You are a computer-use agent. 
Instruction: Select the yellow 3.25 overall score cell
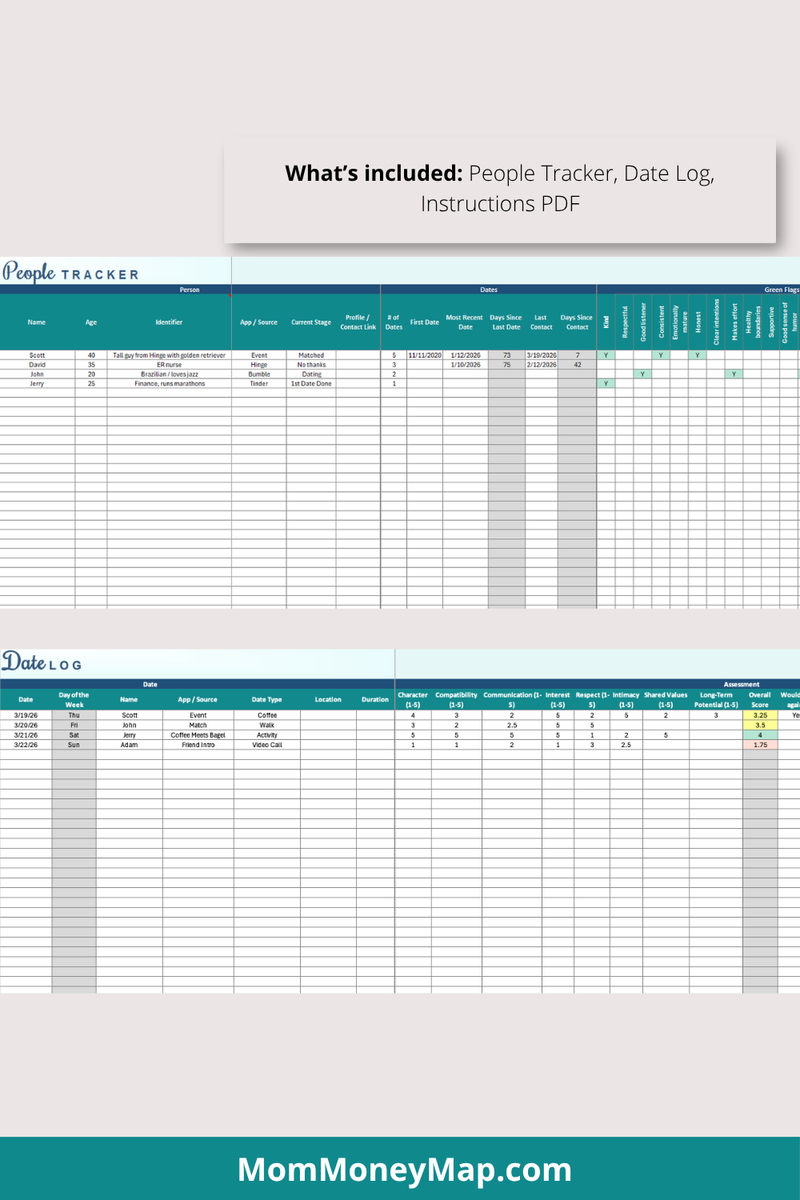coord(760,715)
